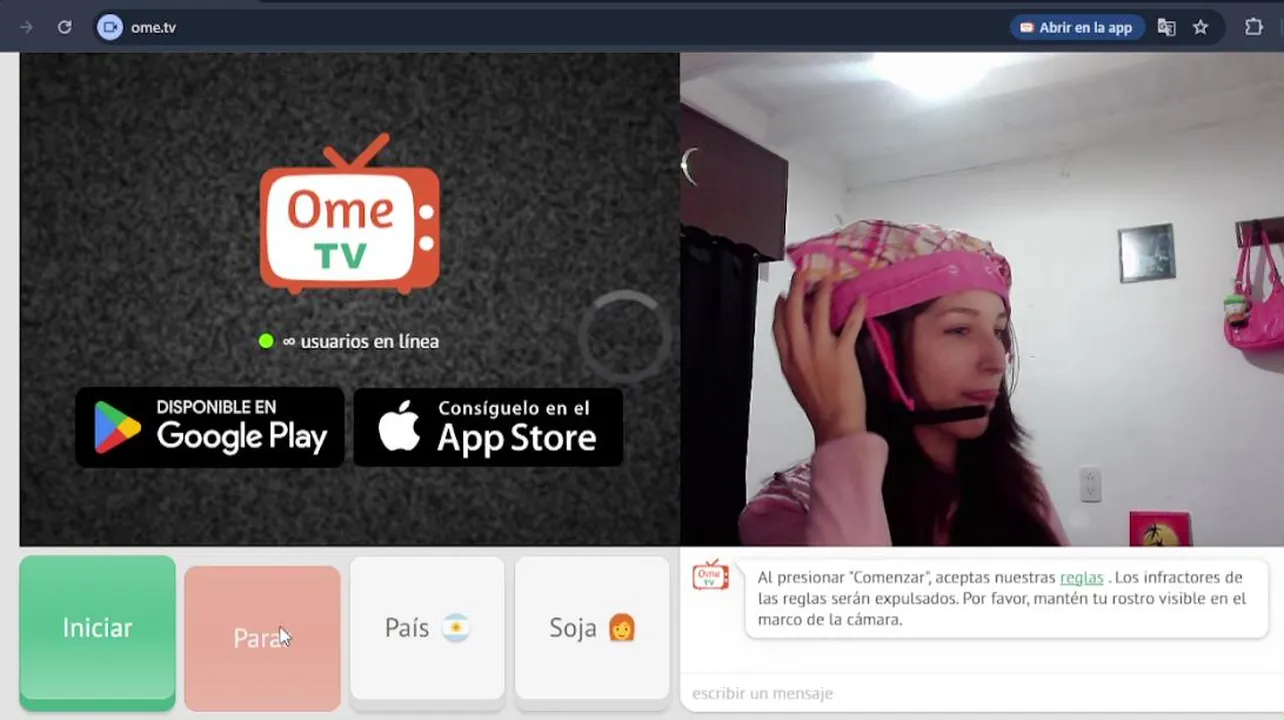This screenshot has height=720, width=1284.
Task: Click the OmeTV logo in video panel
Action: (x=349, y=214)
